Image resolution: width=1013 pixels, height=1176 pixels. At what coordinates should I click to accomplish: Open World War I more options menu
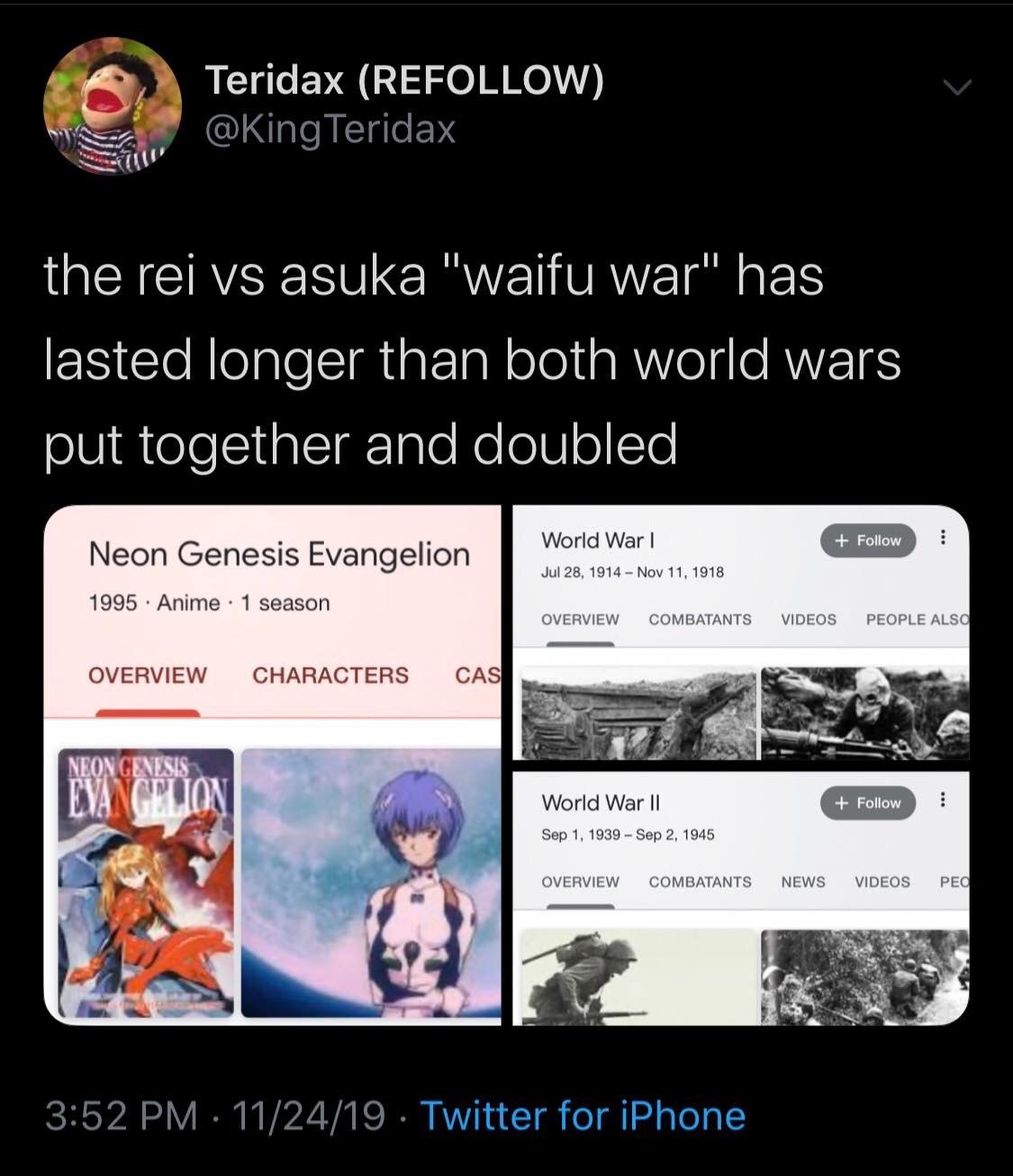click(942, 538)
